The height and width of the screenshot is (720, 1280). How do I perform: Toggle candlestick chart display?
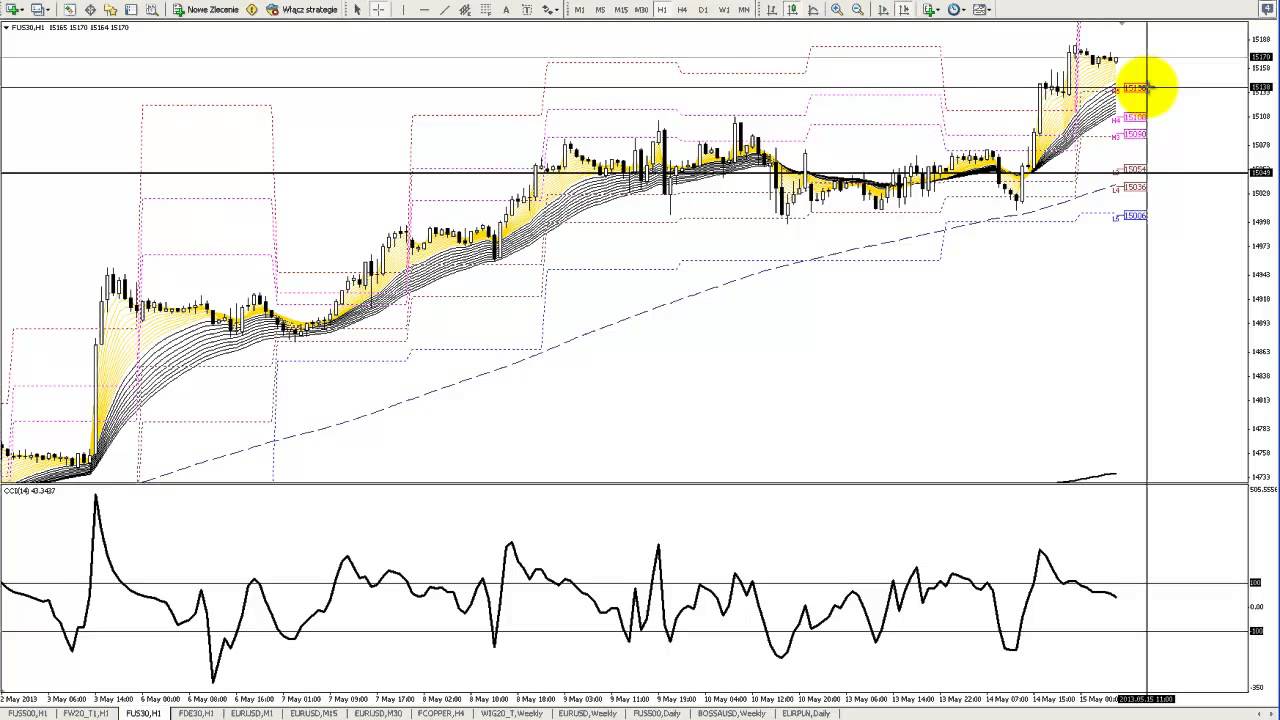click(792, 9)
